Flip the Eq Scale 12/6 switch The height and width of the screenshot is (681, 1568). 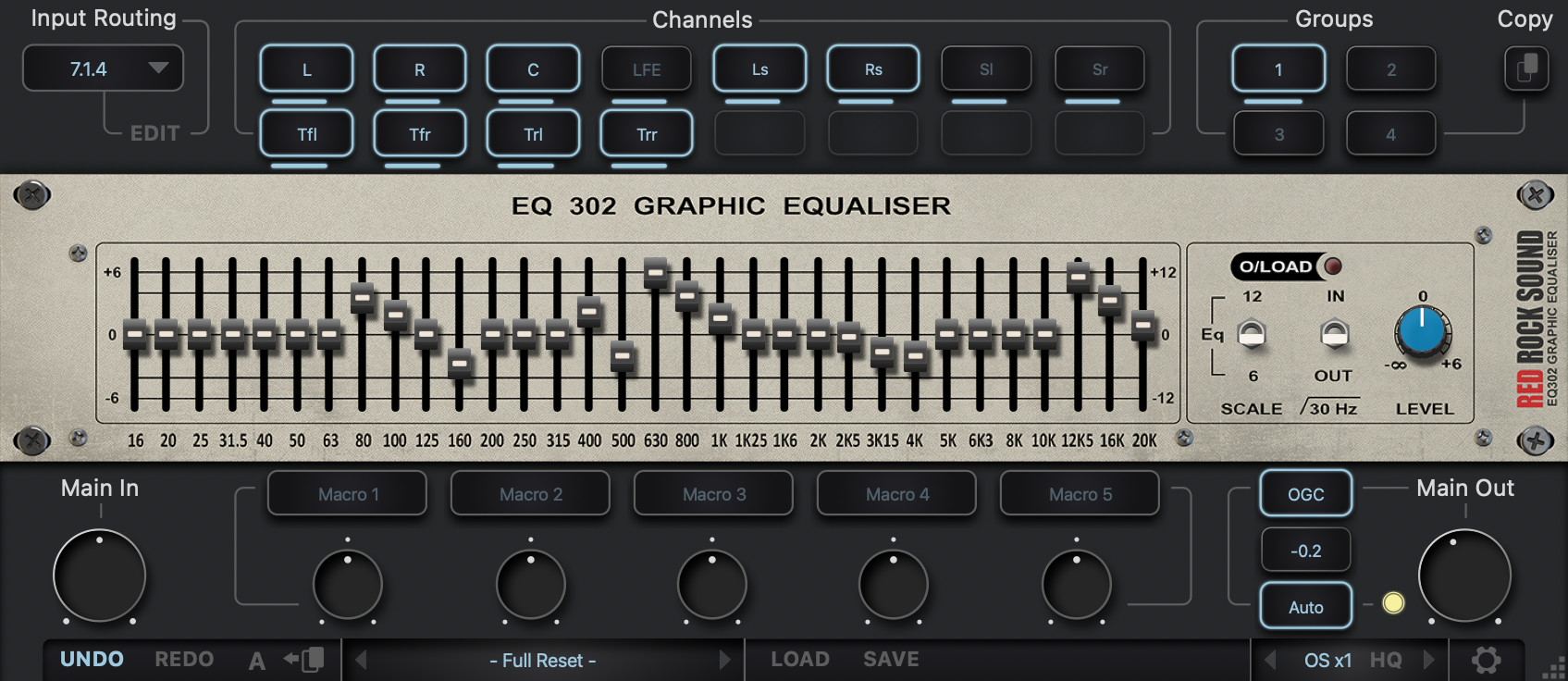[1252, 334]
